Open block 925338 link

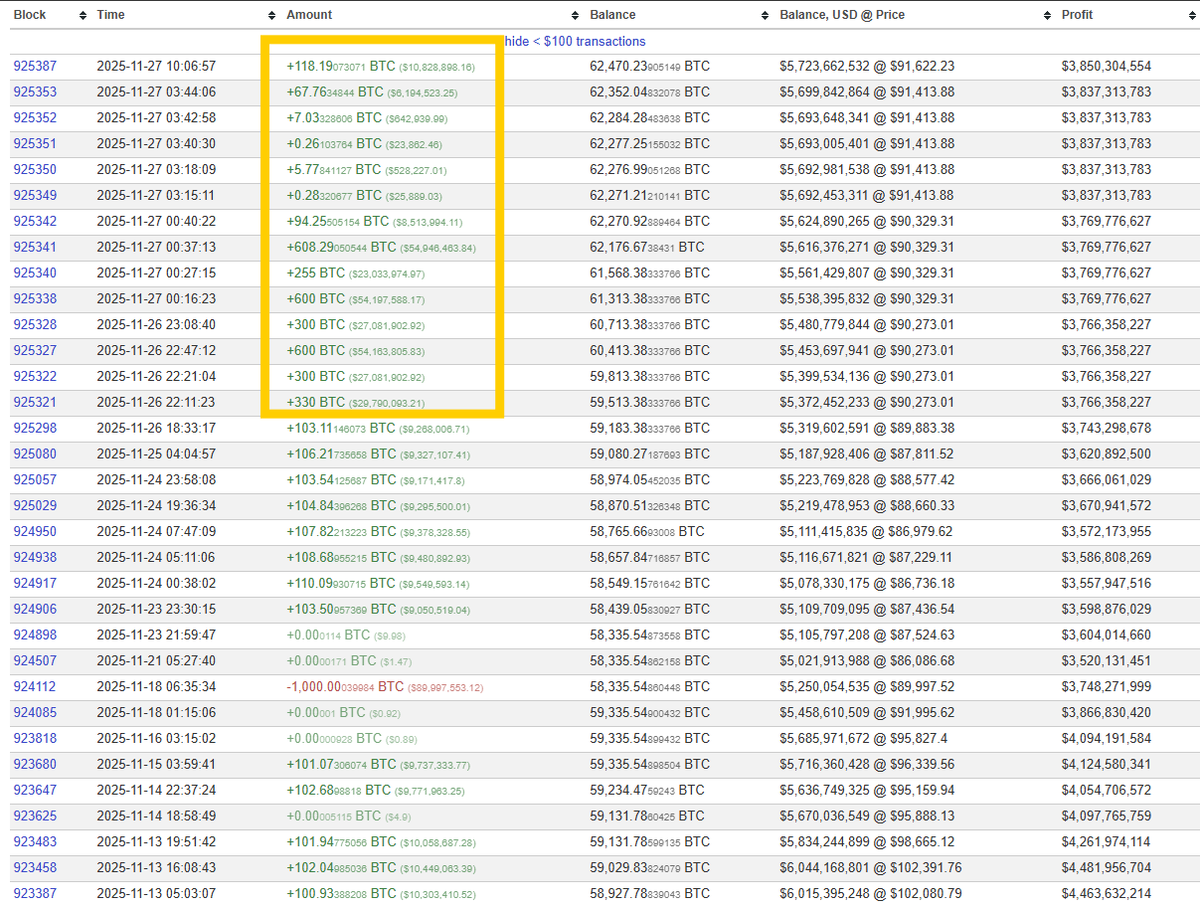(x=35, y=299)
